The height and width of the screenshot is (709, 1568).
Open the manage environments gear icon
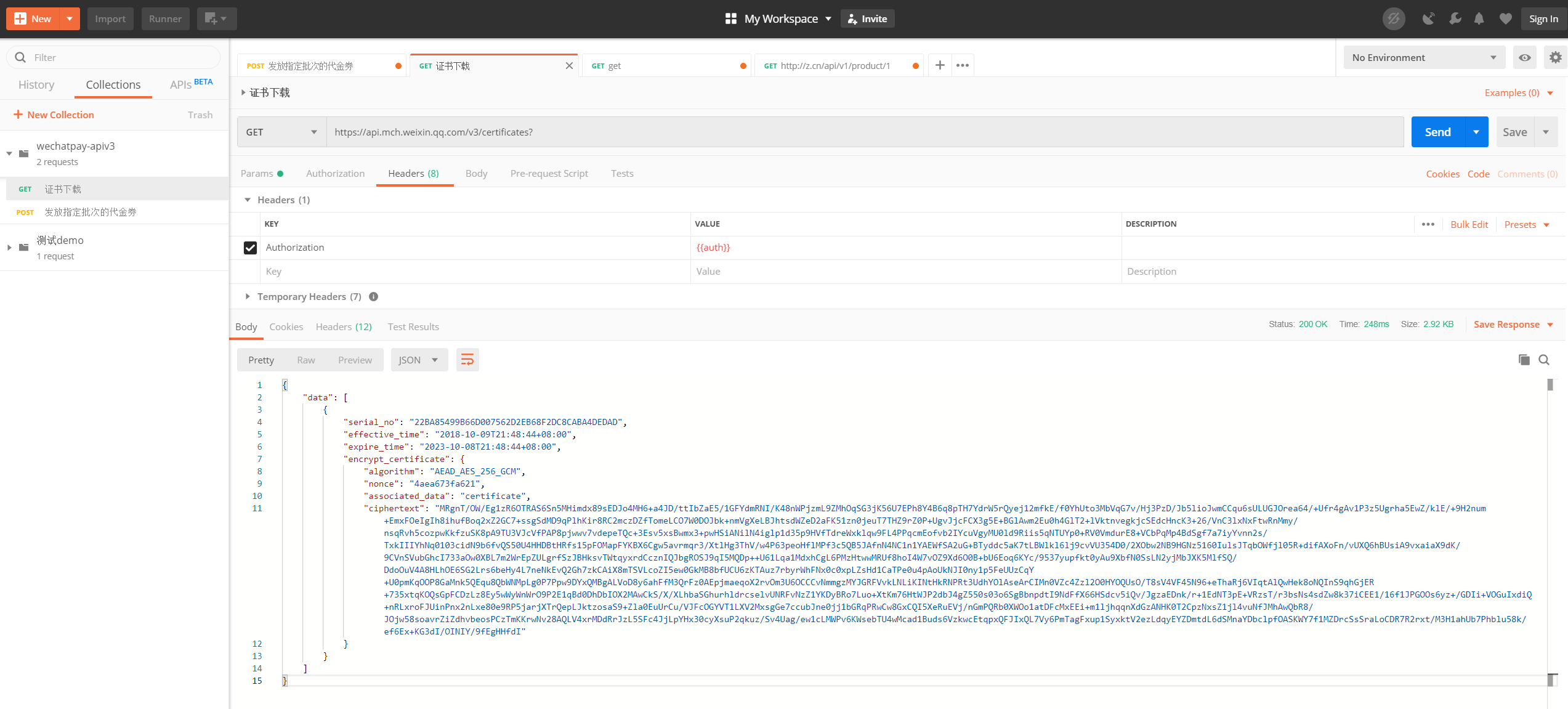point(1555,57)
